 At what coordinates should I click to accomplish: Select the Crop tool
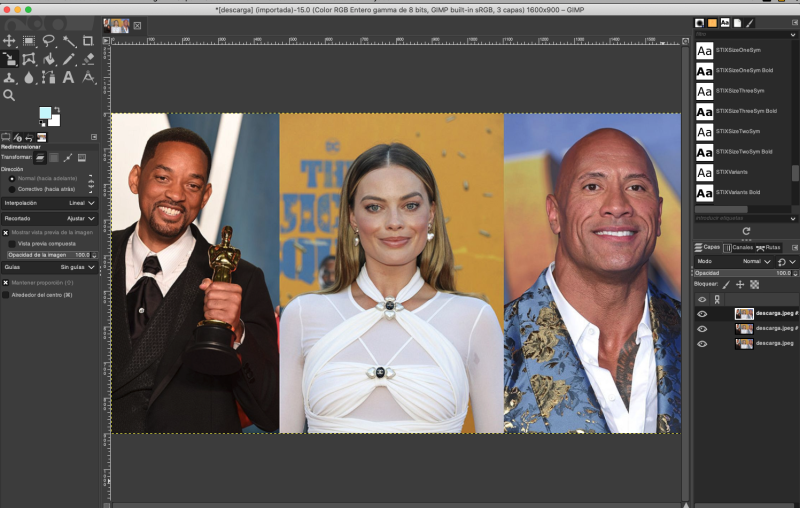pos(88,41)
